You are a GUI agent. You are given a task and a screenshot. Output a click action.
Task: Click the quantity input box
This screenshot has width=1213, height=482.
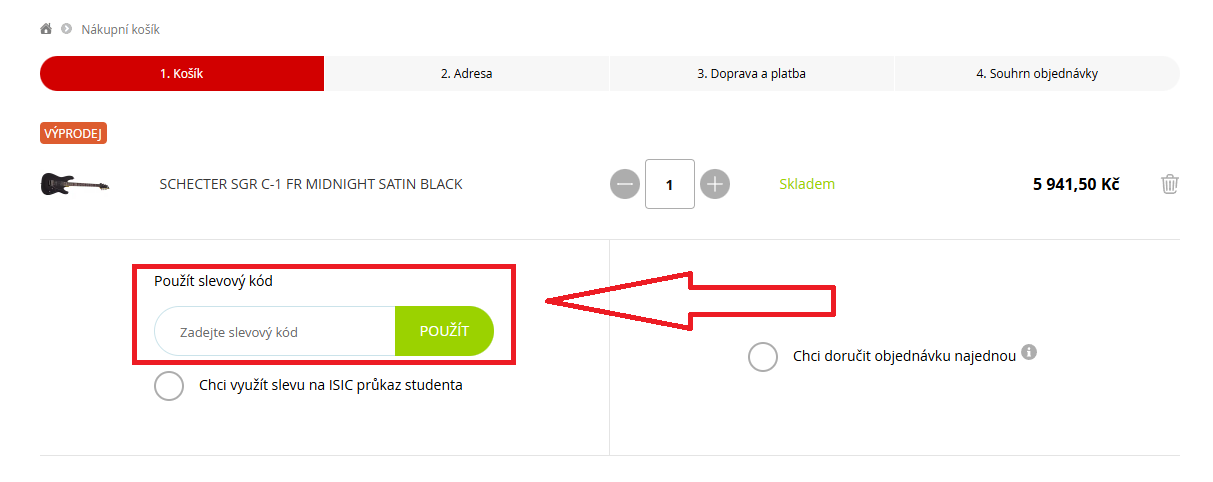tap(670, 184)
